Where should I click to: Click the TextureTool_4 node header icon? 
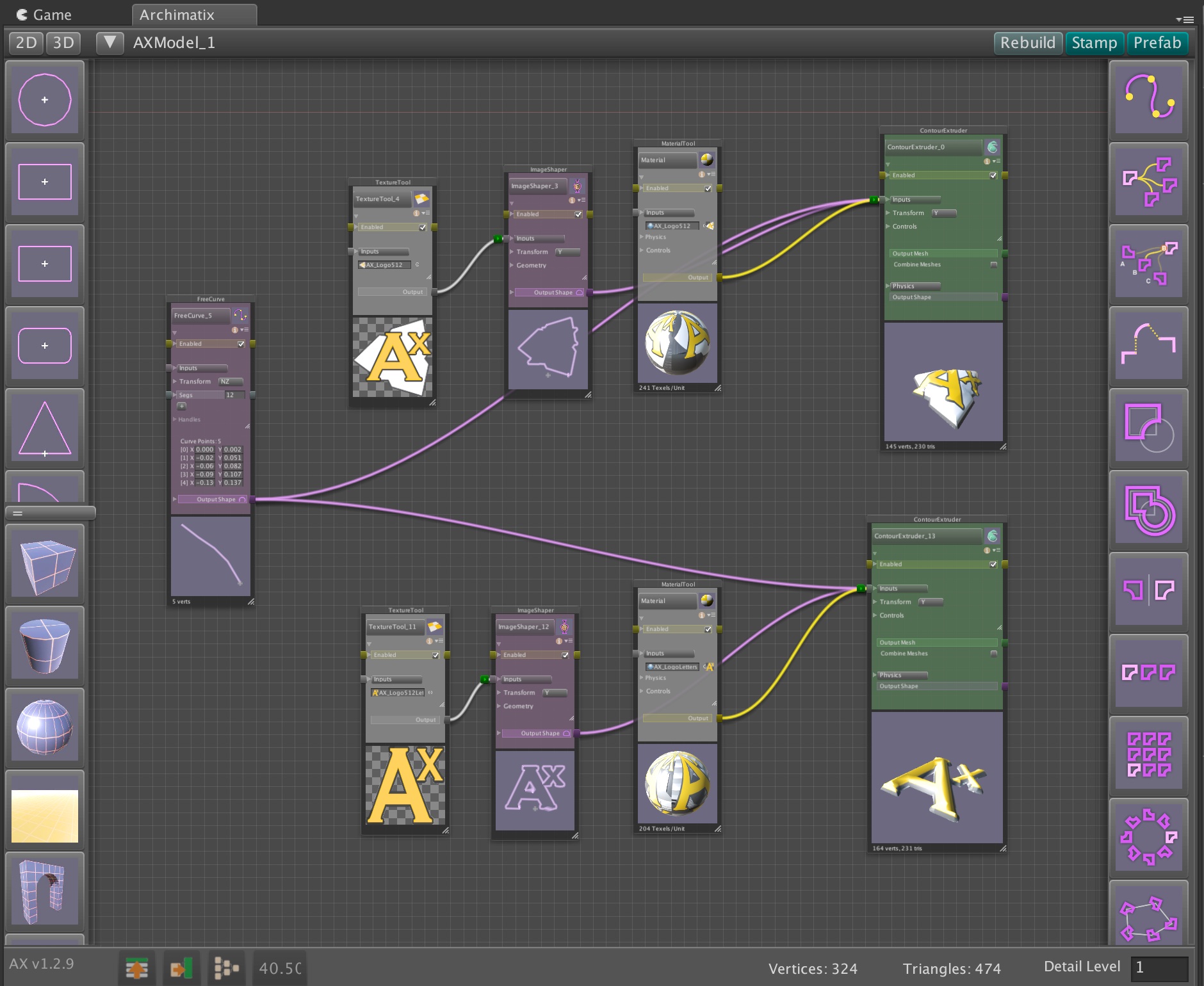[421, 199]
